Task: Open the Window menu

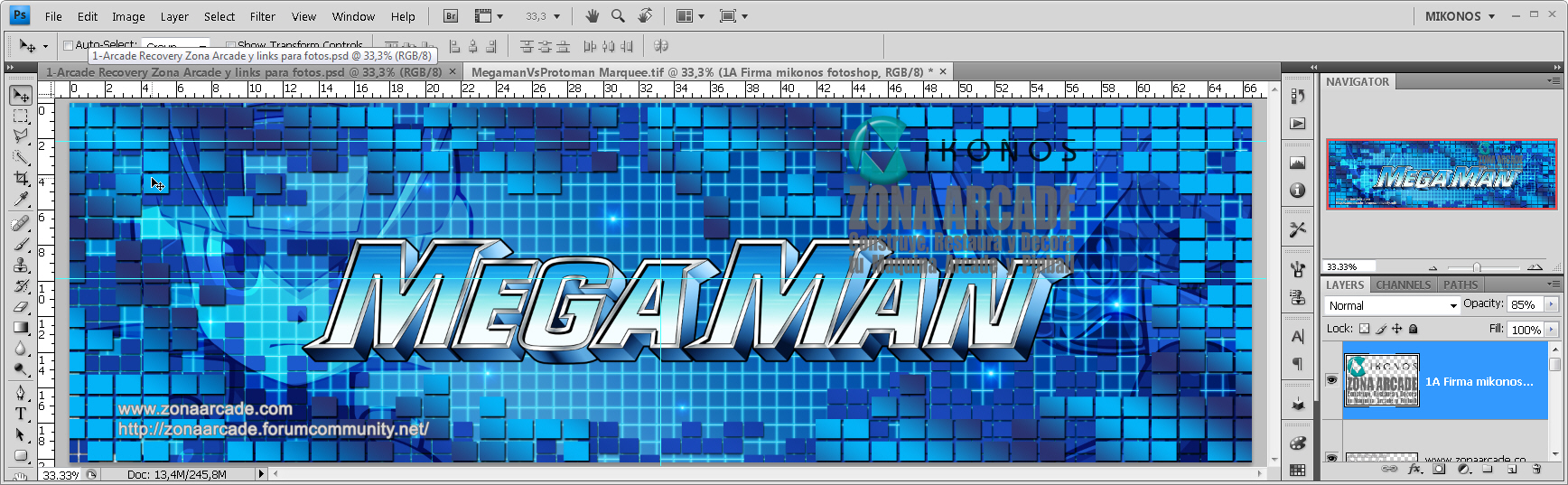Action: [x=353, y=16]
